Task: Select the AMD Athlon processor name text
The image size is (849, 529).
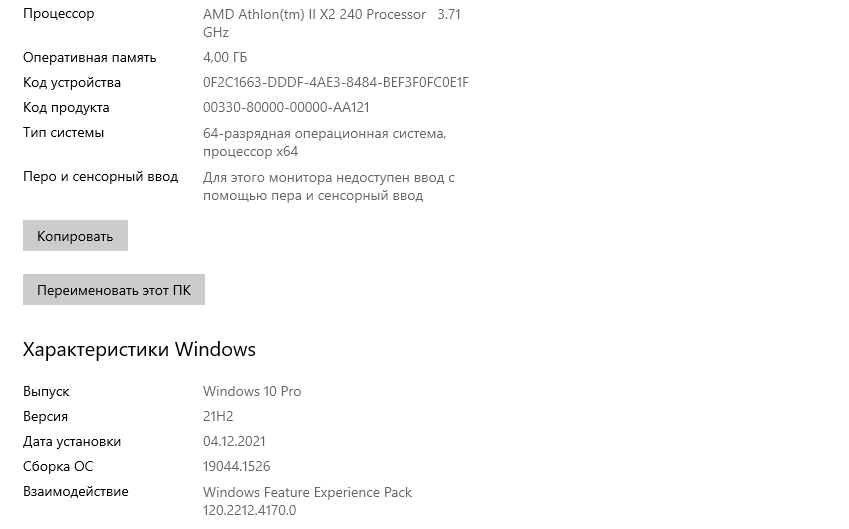Action: tap(314, 15)
